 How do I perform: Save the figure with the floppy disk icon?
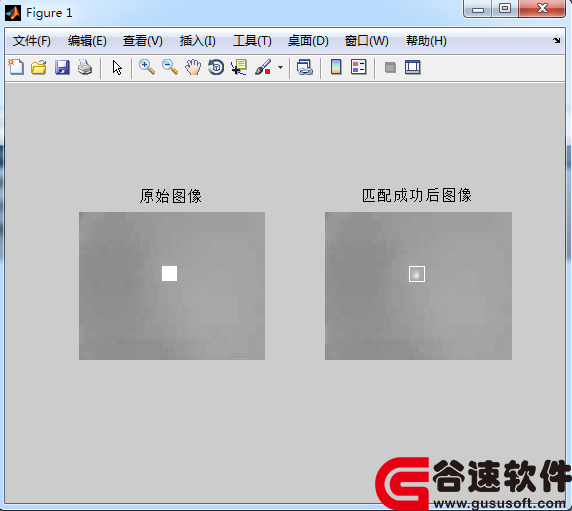click(62, 67)
